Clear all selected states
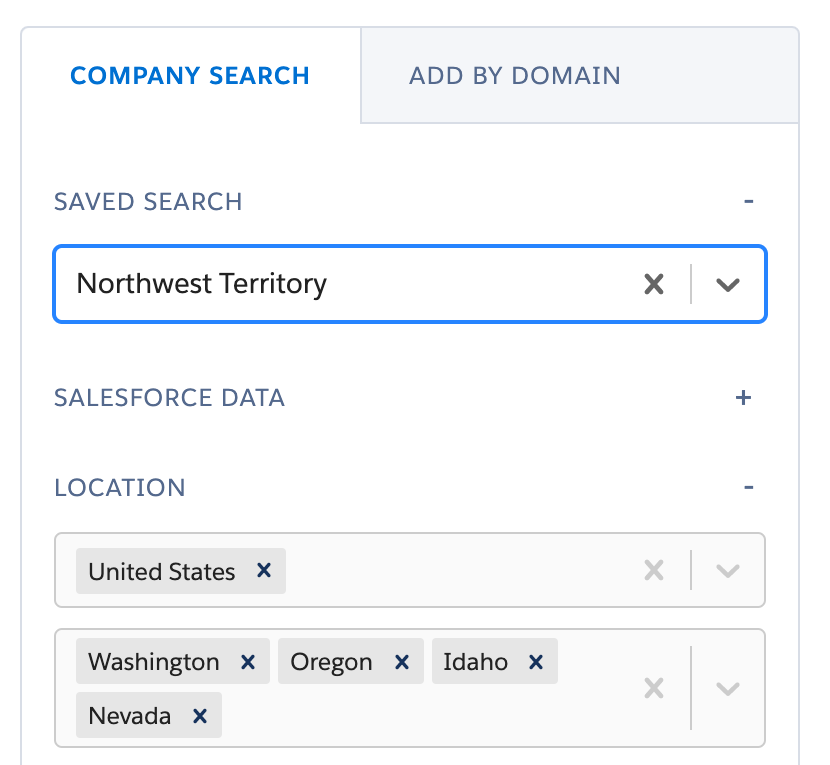This screenshot has height=765, width=830. pos(655,688)
